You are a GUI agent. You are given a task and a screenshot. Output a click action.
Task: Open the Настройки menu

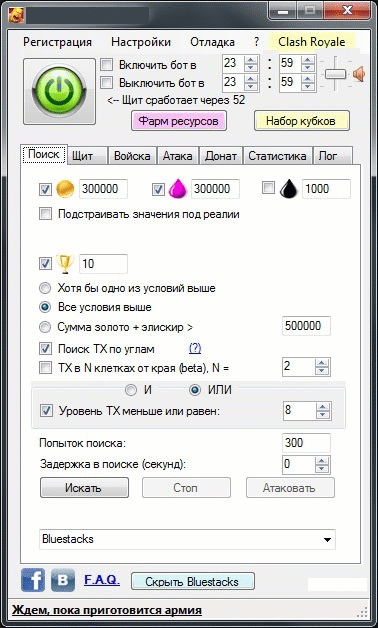click(x=141, y=42)
